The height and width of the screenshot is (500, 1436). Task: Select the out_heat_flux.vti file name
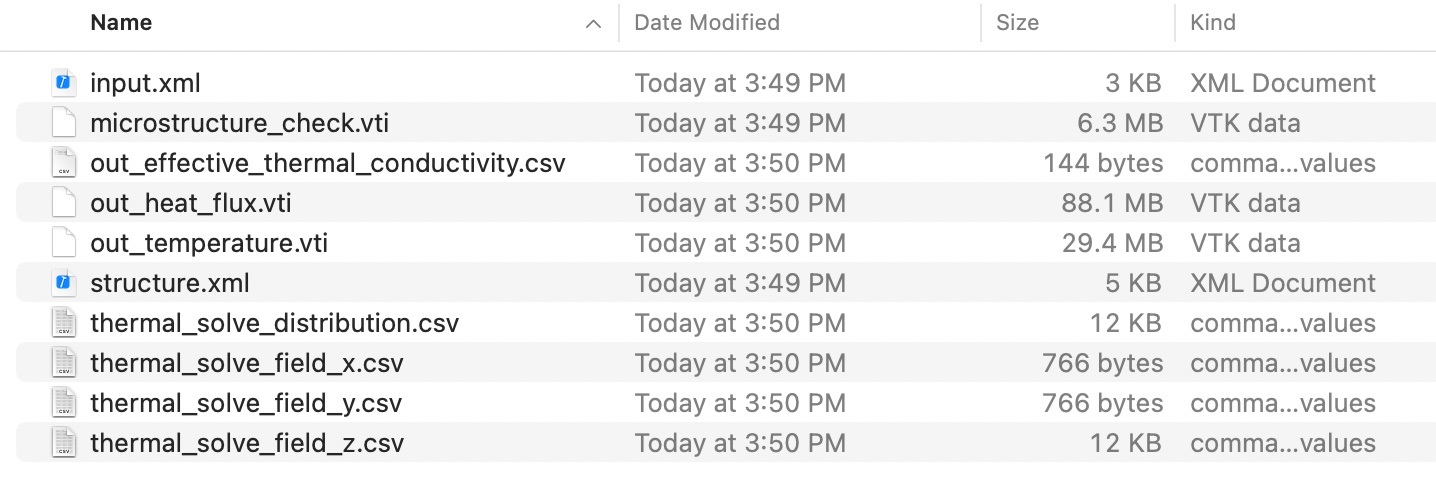point(191,203)
